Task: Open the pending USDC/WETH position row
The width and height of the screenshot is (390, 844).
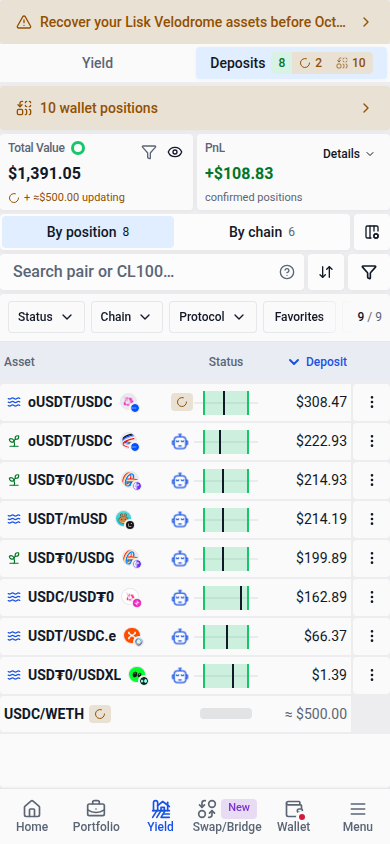Action: (175, 714)
